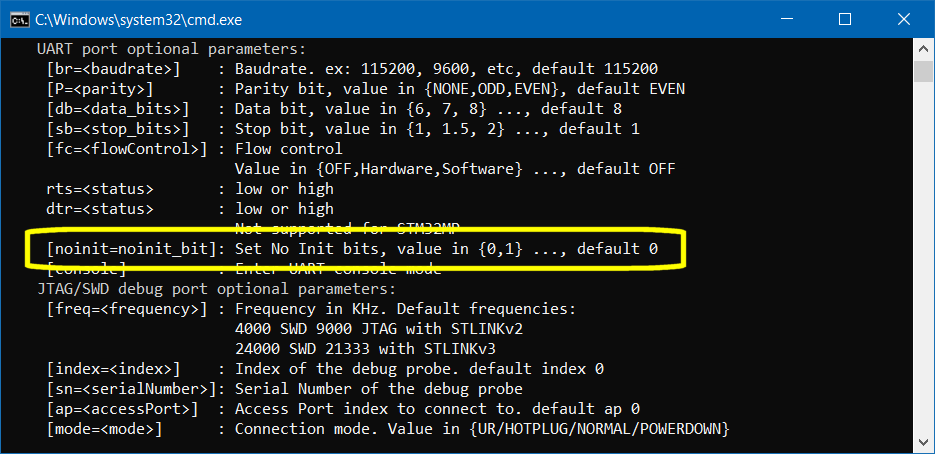This screenshot has width=935, height=454.
Task: Close the command prompt window
Action: (x=901, y=19)
